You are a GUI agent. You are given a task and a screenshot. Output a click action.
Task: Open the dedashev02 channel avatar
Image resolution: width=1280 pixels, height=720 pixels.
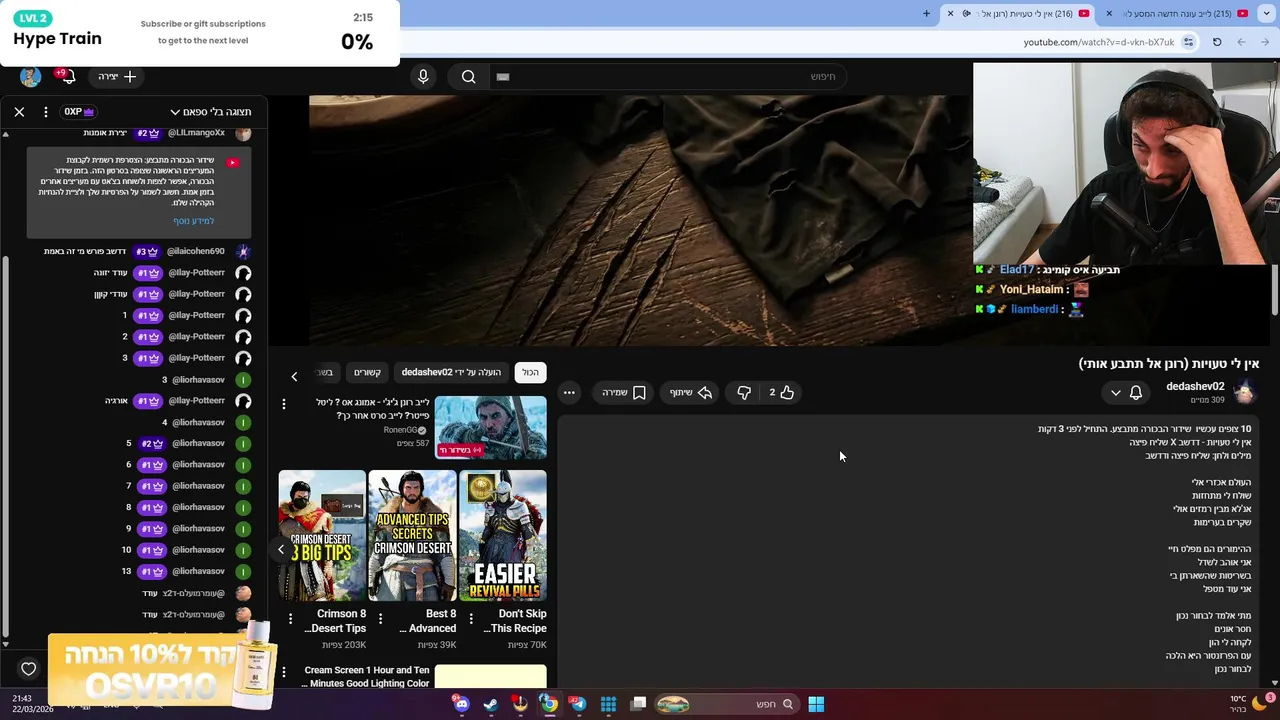tap(1244, 392)
